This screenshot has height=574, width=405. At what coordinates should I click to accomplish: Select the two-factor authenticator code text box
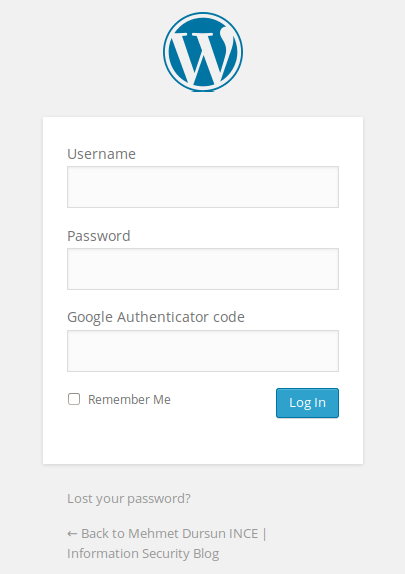[x=203, y=351]
